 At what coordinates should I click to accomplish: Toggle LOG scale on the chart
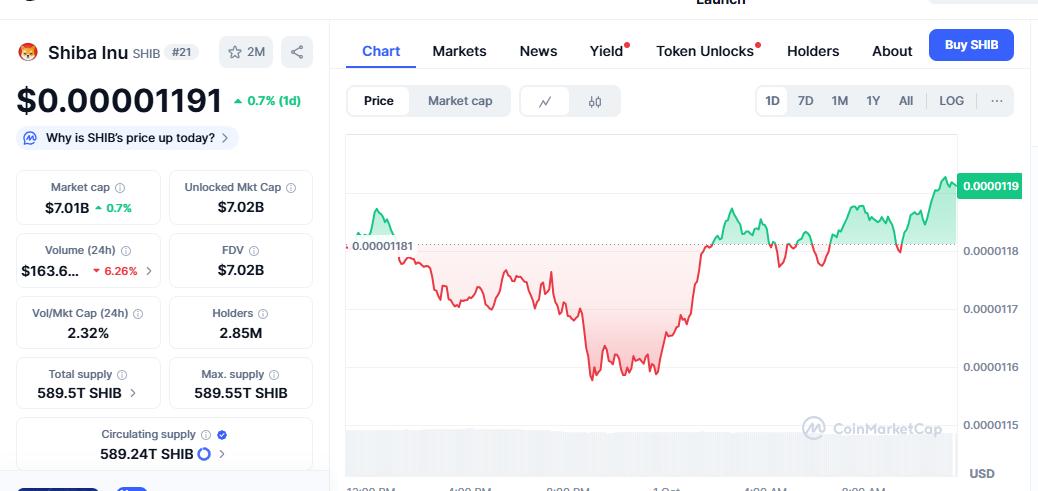[x=951, y=101]
